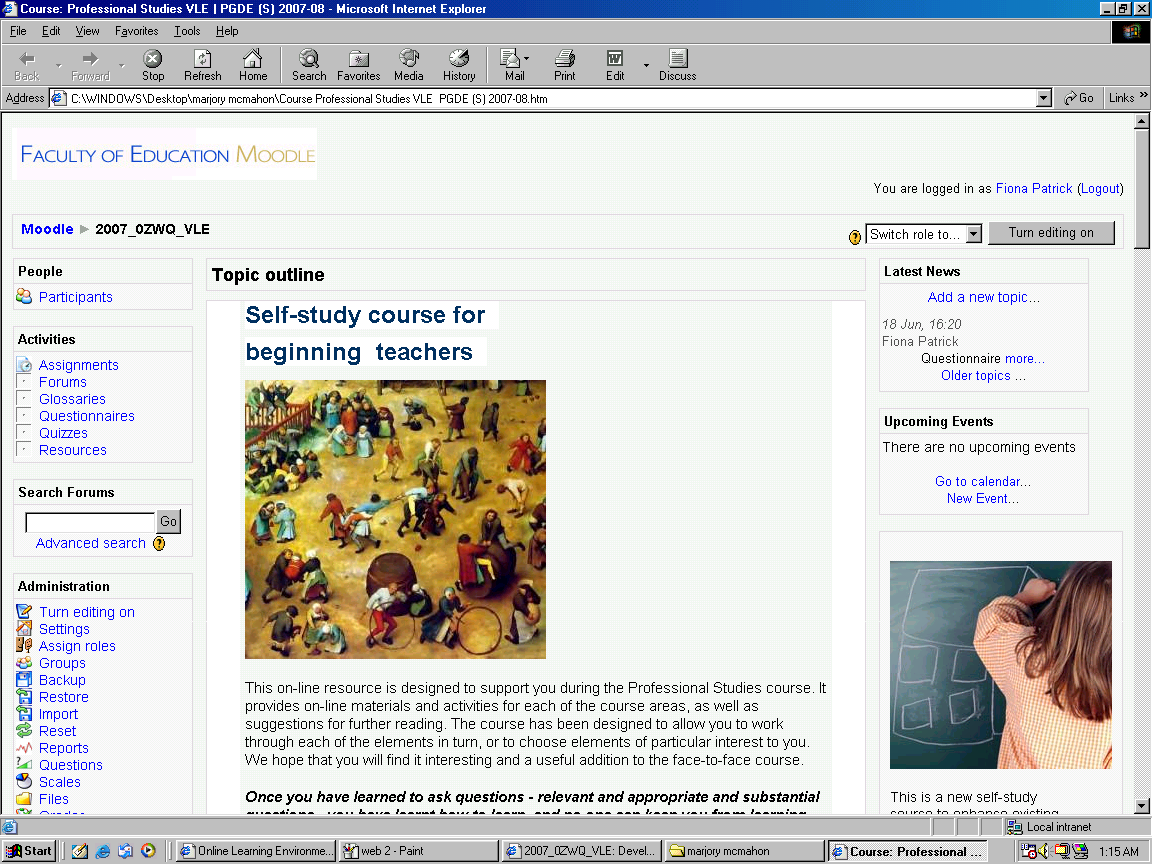This screenshot has height=864, width=1152.
Task: Print the page with Print icon
Action: [x=564, y=65]
